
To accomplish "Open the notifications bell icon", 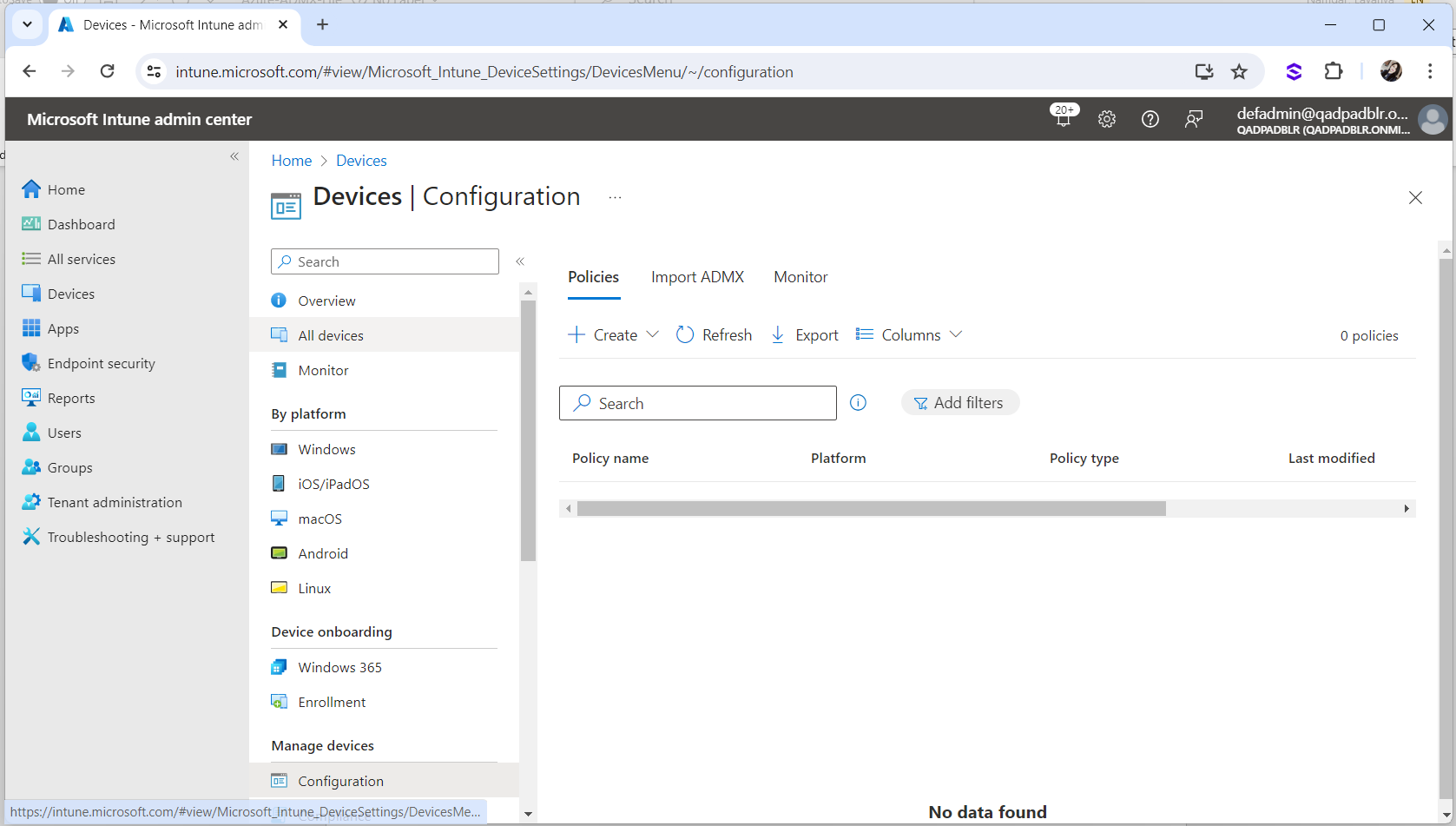I will [1063, 119].
